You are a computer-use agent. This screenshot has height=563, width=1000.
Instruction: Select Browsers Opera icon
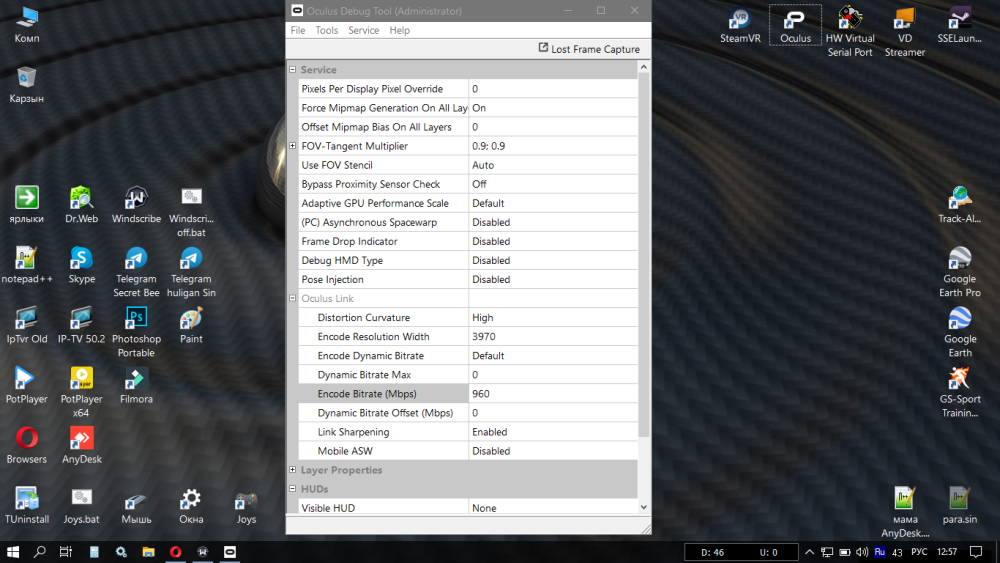26,446
